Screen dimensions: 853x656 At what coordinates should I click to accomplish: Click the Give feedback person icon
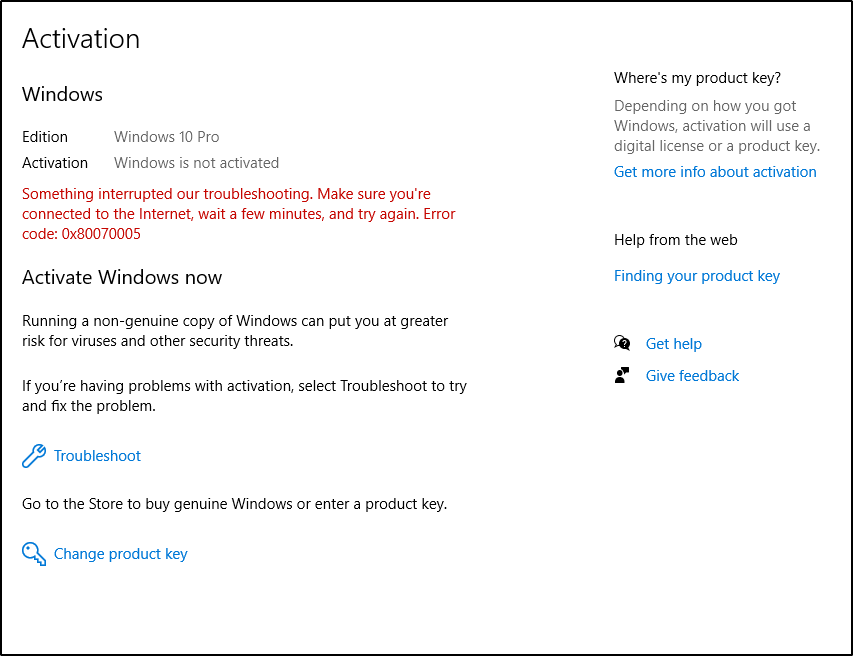(622, 375)
